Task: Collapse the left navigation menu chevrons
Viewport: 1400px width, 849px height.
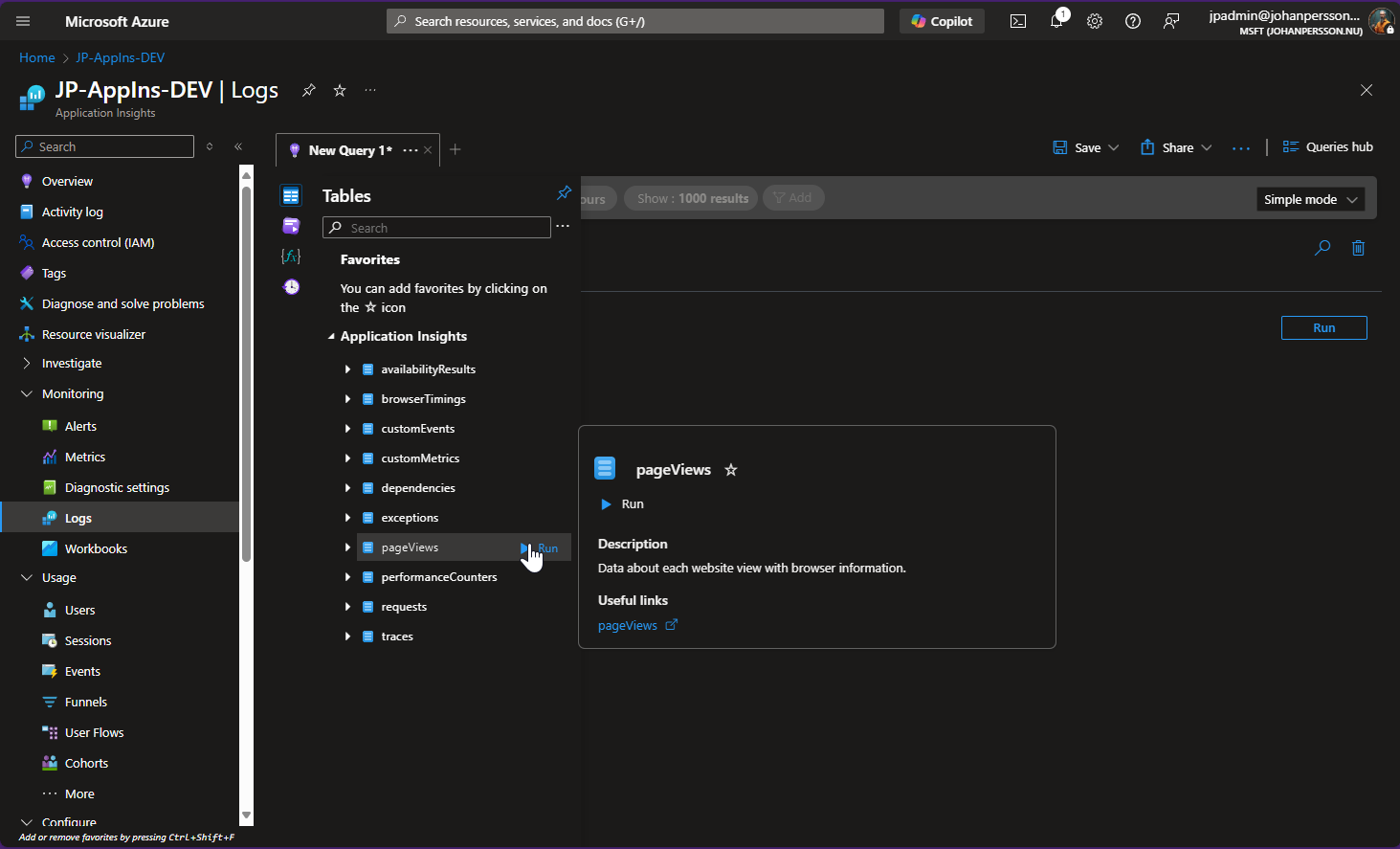Action: coord(238,146)
